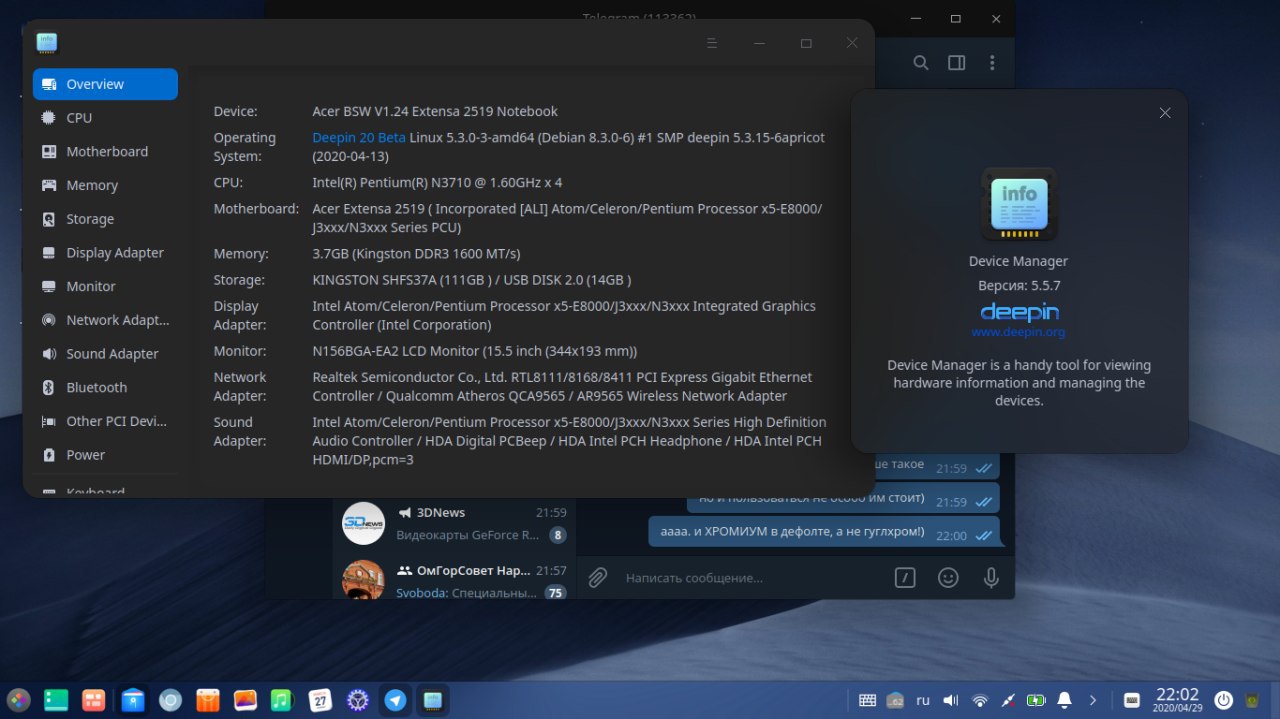Click the ХРОМИУМ message bubble in Telegram
Viewport: 1280px width, 719px height.
point(824,532)
